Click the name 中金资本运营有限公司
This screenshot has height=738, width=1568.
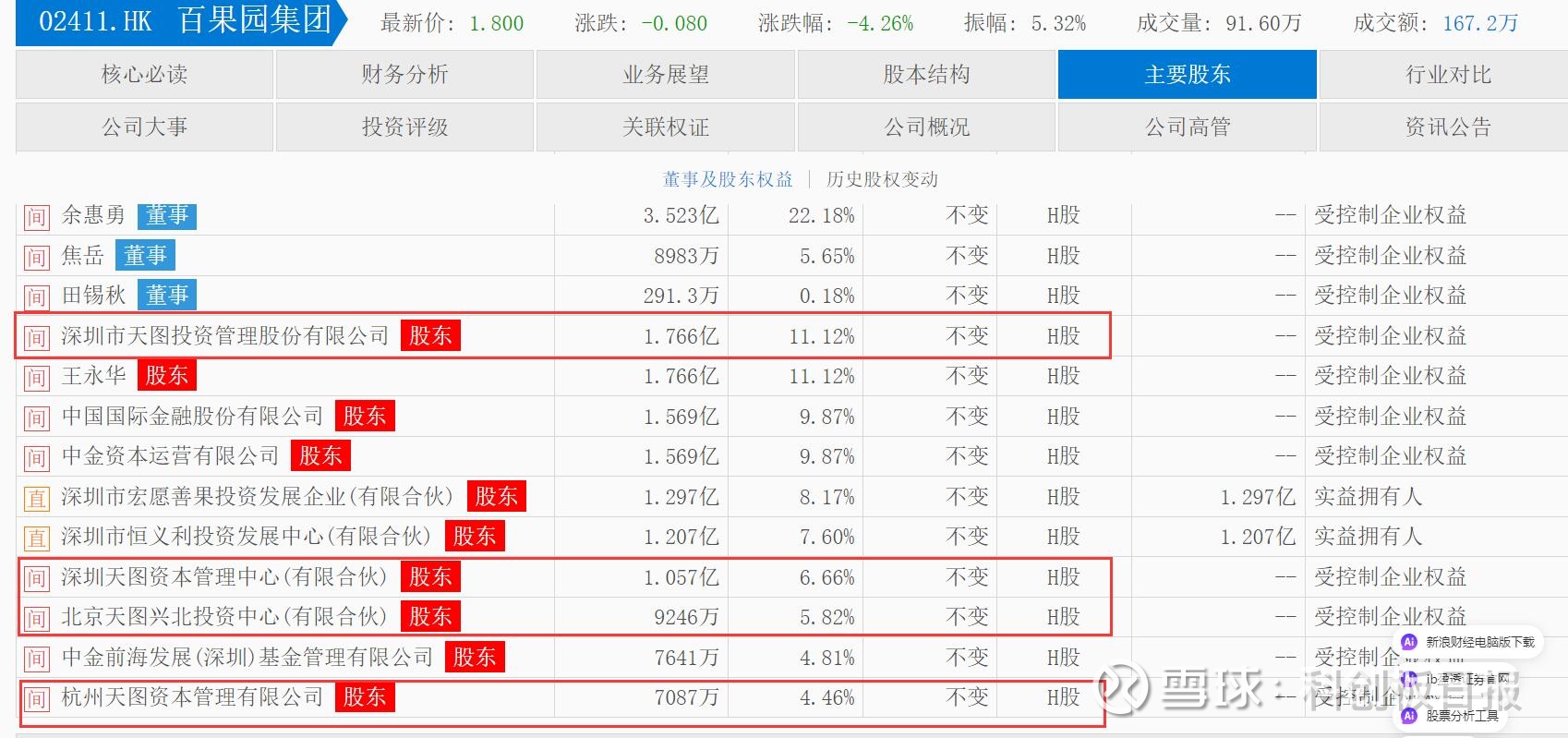170,456
